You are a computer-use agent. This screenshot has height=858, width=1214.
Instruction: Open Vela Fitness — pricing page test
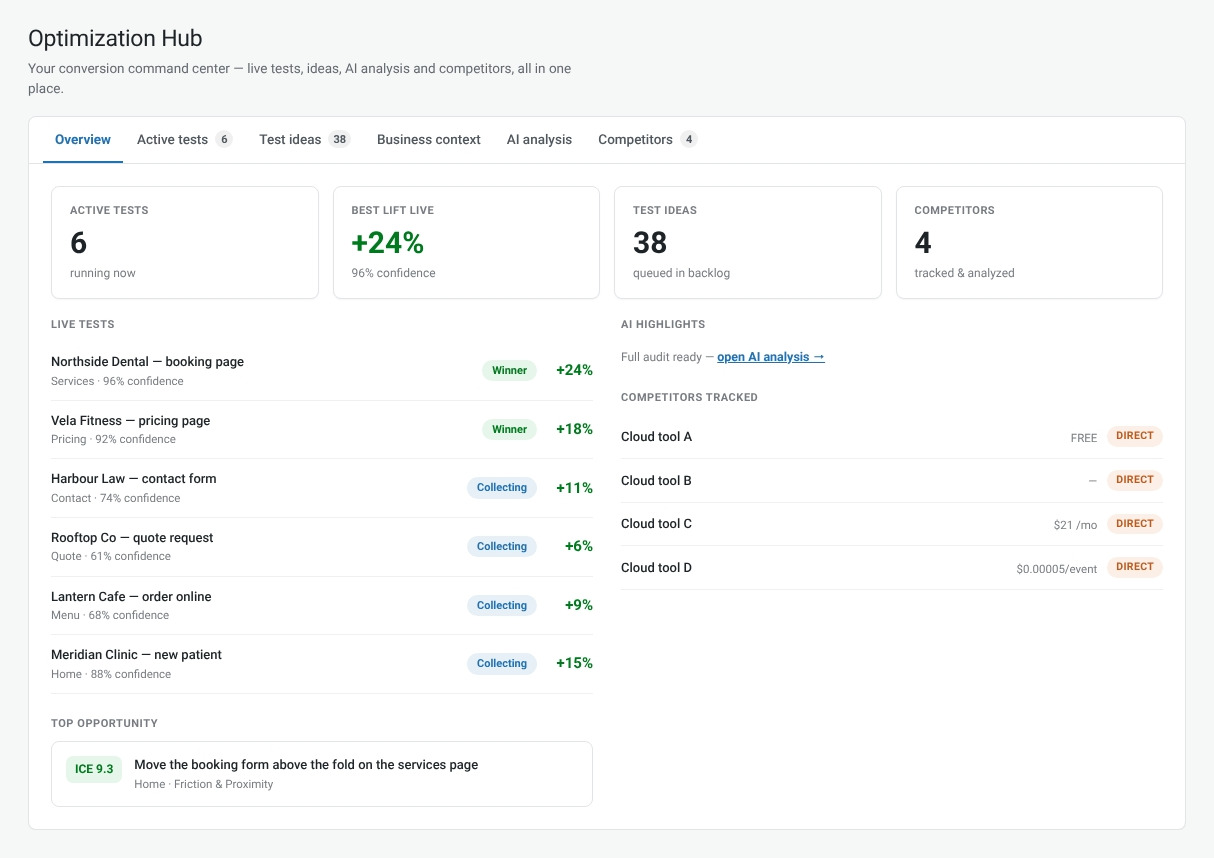tap(322, 430)
